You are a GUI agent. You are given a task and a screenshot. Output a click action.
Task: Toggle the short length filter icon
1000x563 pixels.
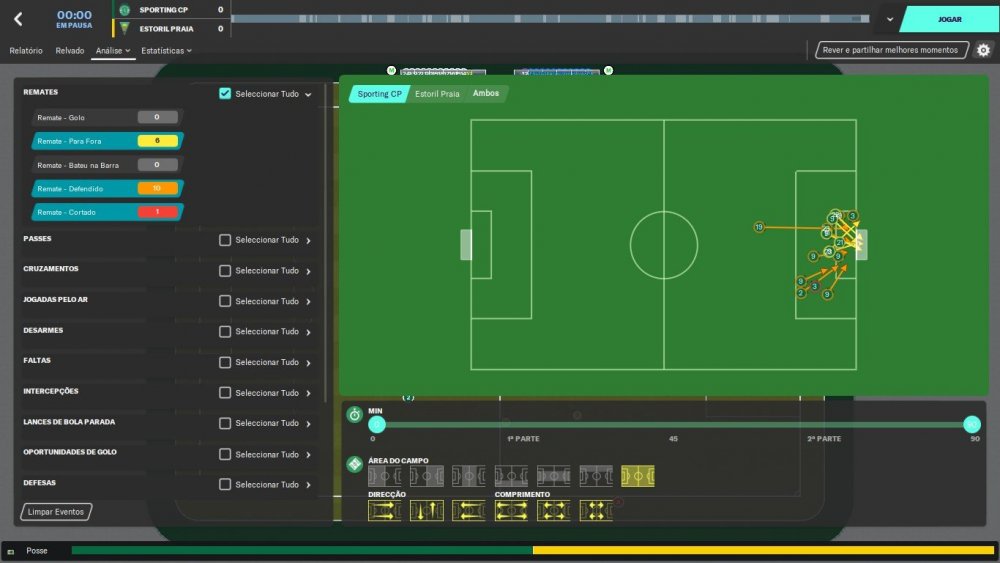click(x=596, y=511)
